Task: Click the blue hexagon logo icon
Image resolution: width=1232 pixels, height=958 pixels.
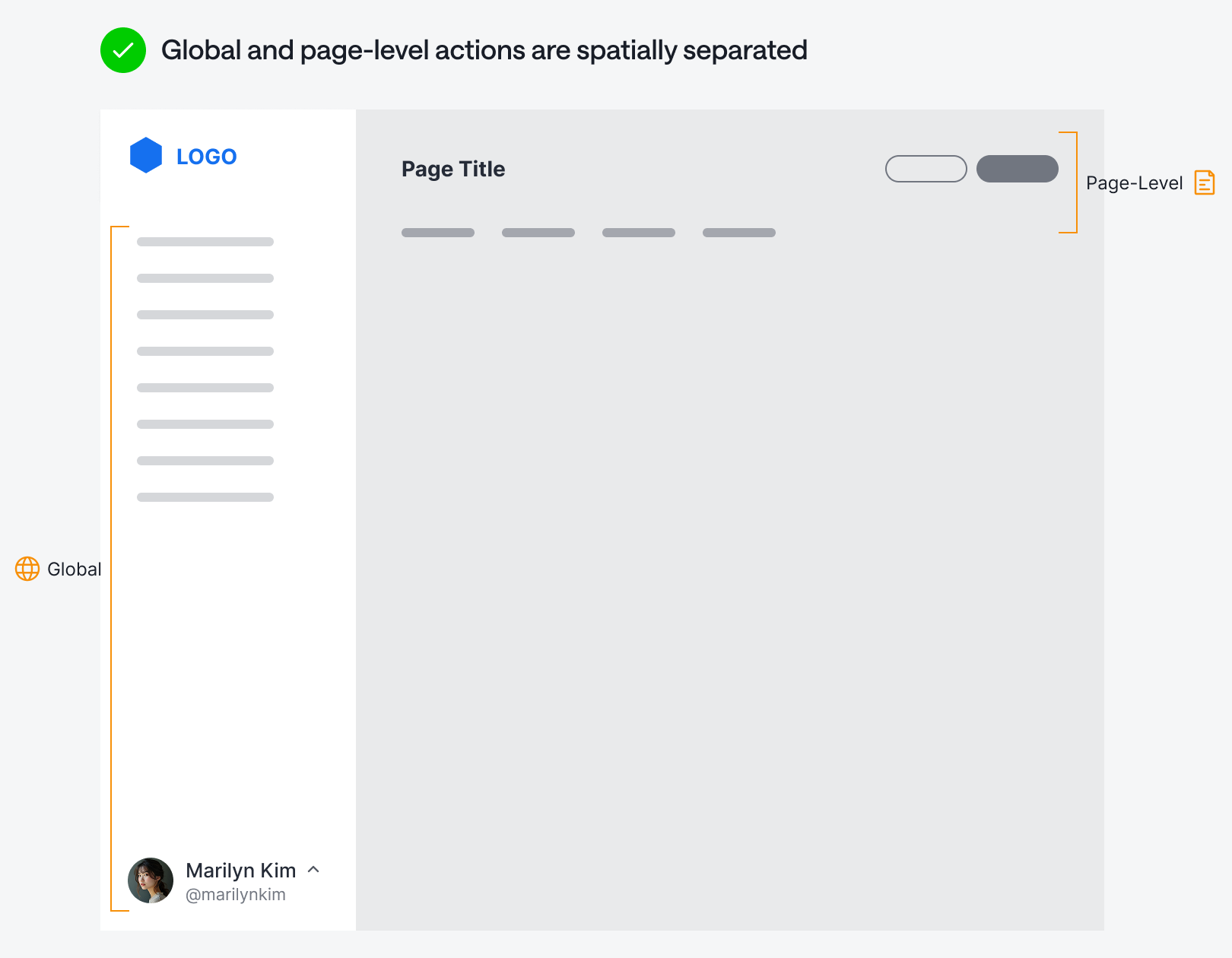Action: 146,155
